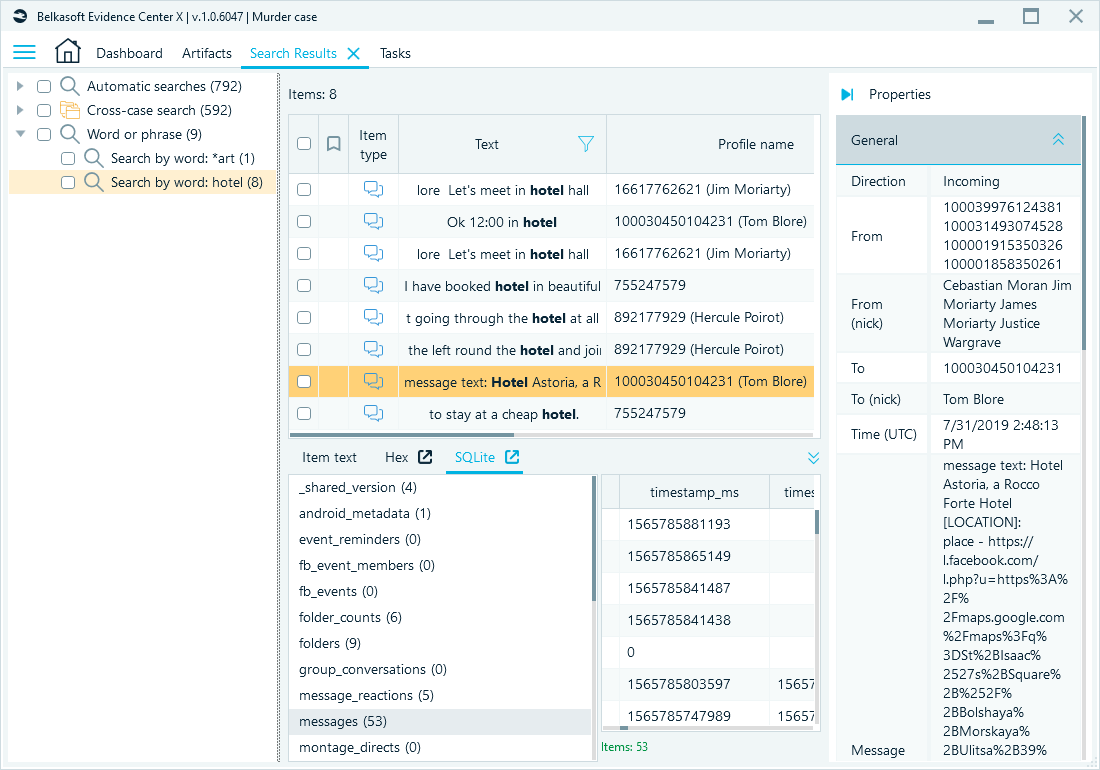This screenshot has width=1100, height=770.
Task: Check the Automatic searches checkbox
Action: [44, 86]
